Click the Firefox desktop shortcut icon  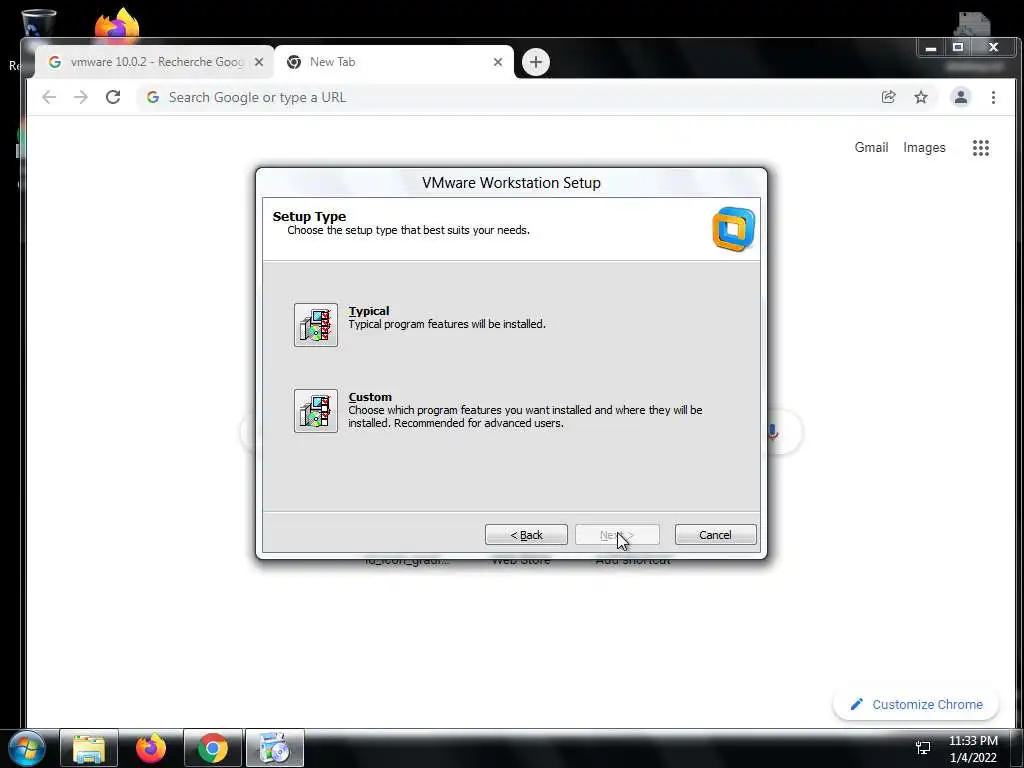pos(117,24)
